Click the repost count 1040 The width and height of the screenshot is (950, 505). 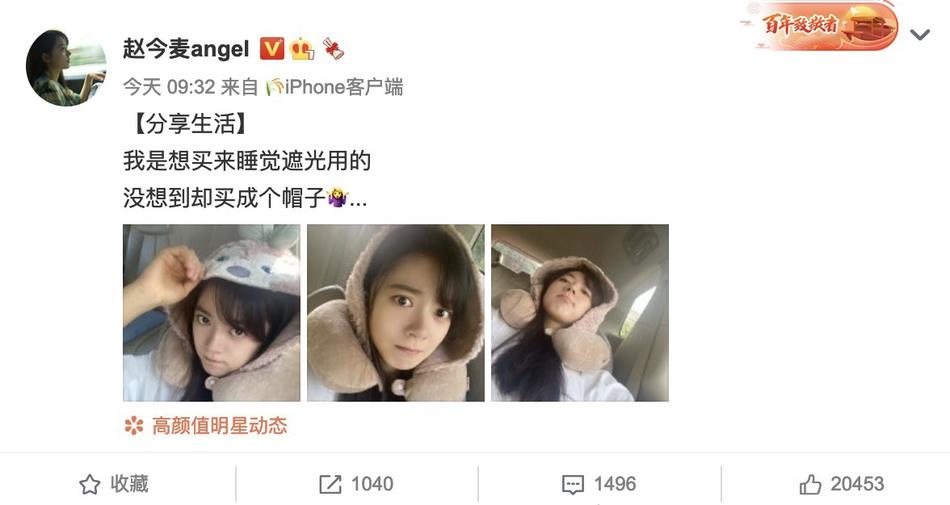pyautogui.click(x=372, y=484)
